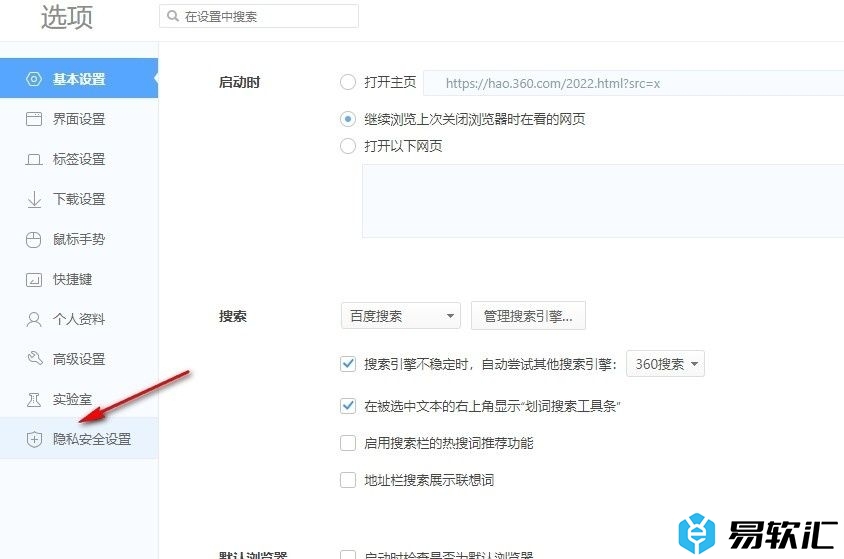This screenshot has height=559, width=844.
Task: Click the 快捷键 keyboard icon
Action: [x=33, y=279]
